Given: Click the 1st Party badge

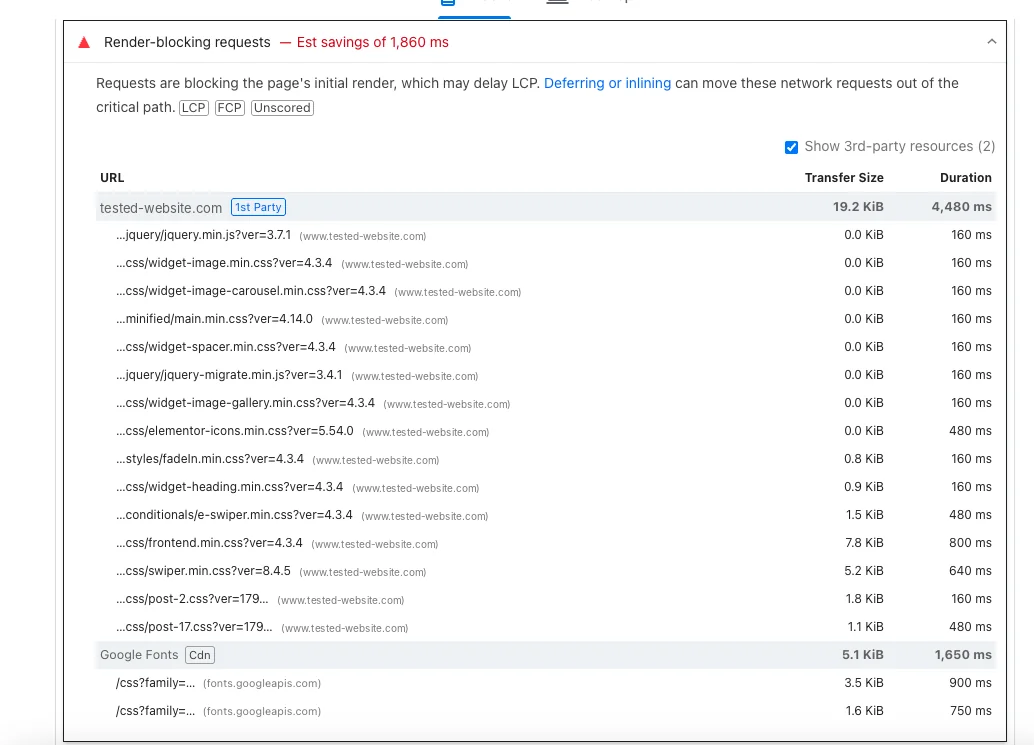Looking at the screenshot, I should 258,207.
